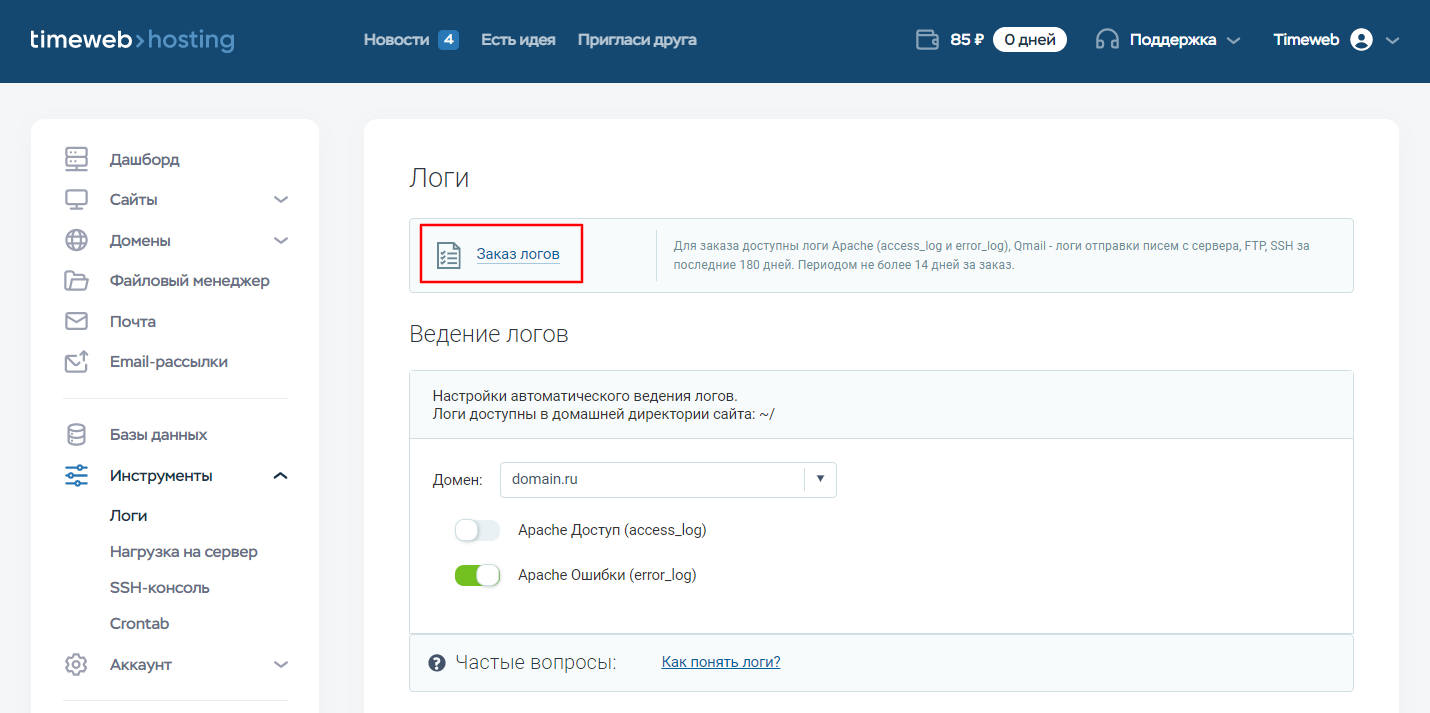The width and height of the screenshot is (1430, 713).
Task: Expand the Сайты submenu chevron
Action: point(281,200)
